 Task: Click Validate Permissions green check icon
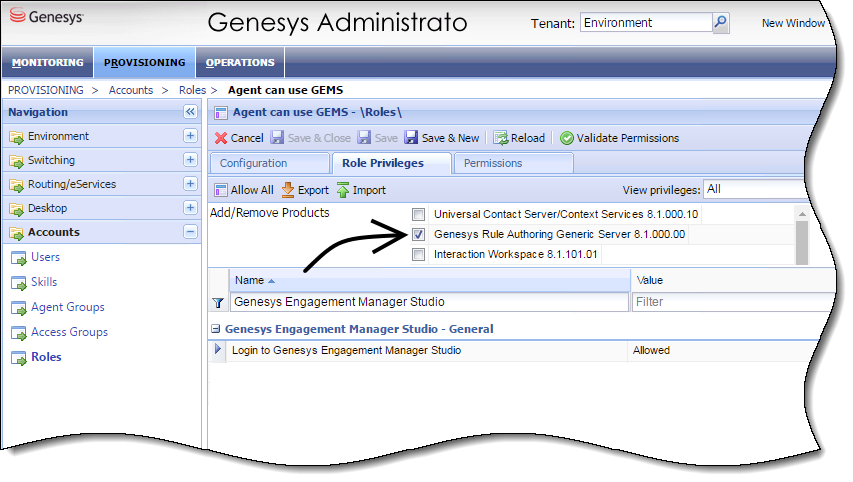click(x=566, y=138)
